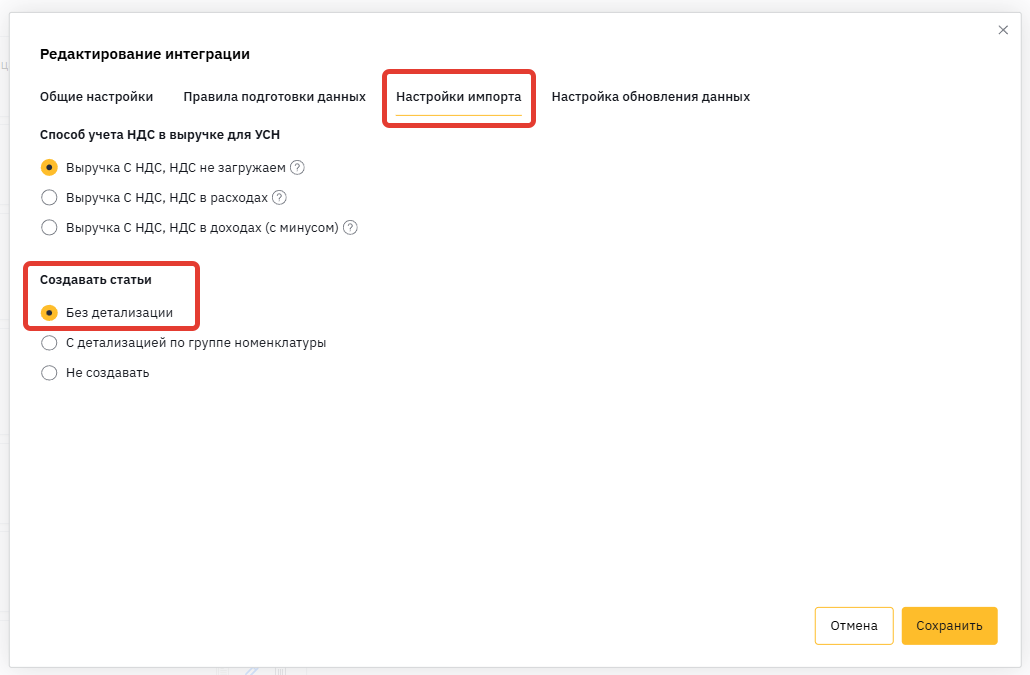Close the integration editing dialog with the X
Image resolution: width=1030 pixels, height=675 pixels.
[1003, 30]
